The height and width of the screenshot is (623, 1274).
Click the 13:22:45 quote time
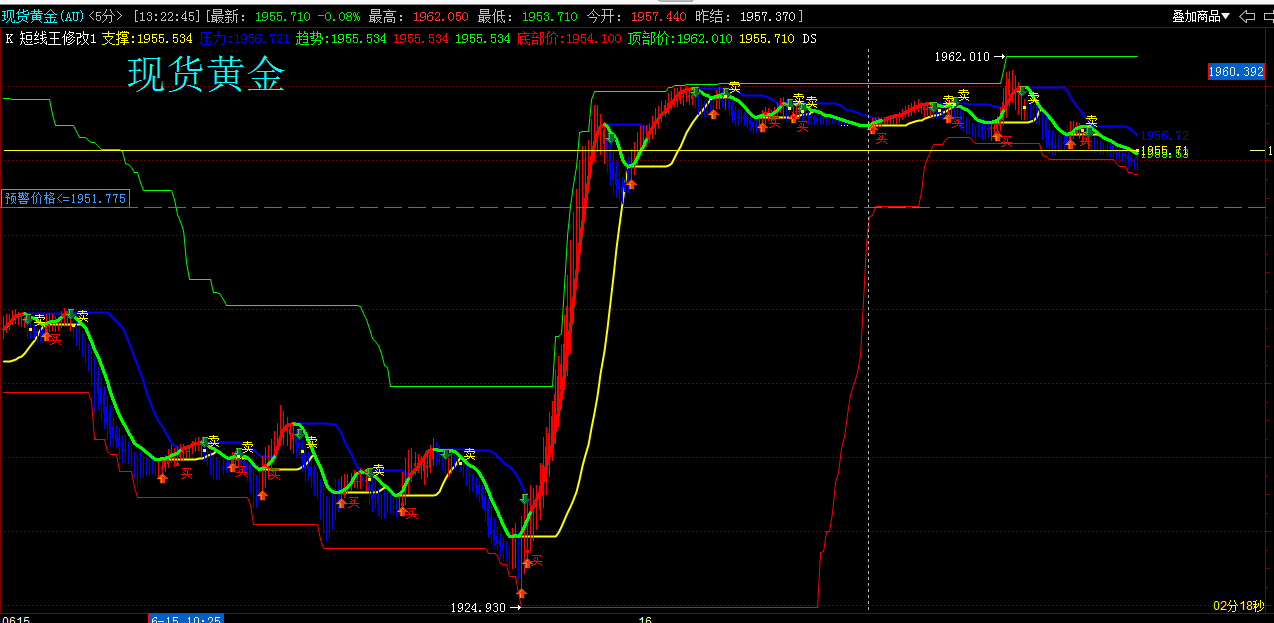pos(167,16)
